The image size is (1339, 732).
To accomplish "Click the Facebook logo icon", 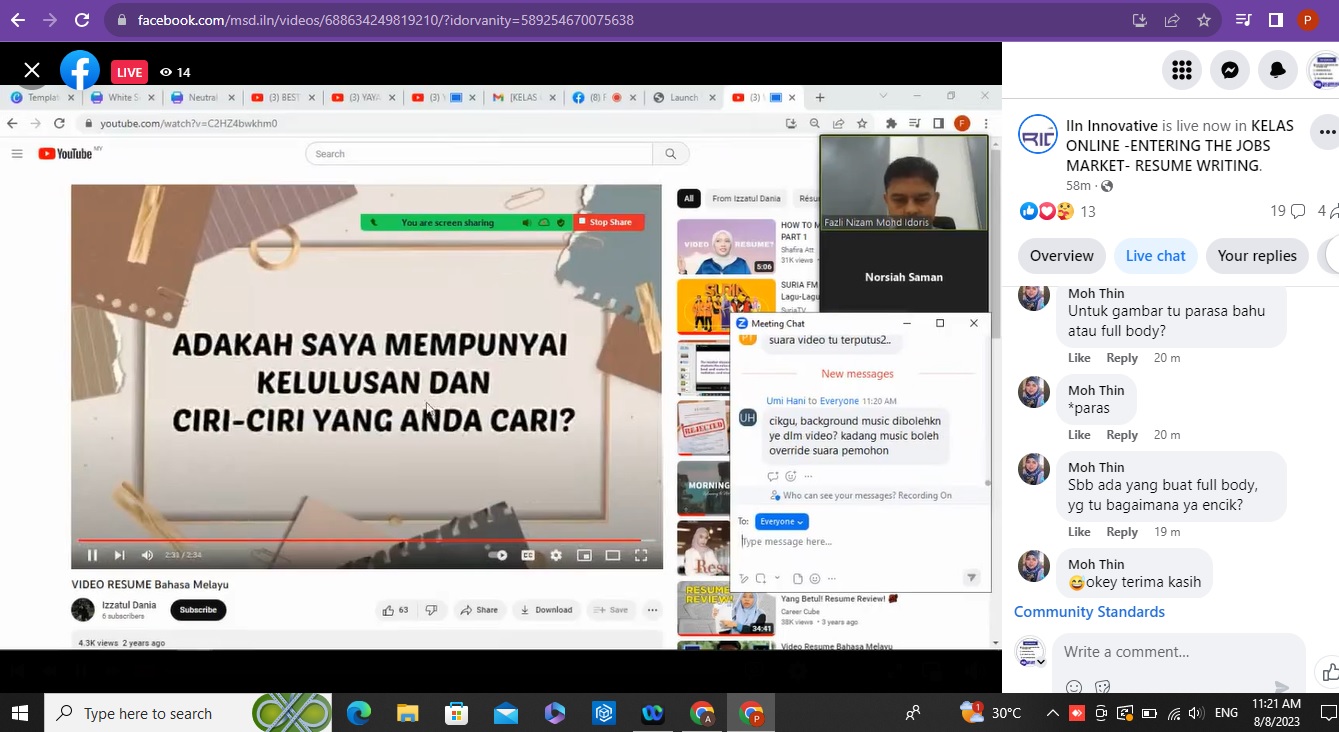I will pos(80,70).
